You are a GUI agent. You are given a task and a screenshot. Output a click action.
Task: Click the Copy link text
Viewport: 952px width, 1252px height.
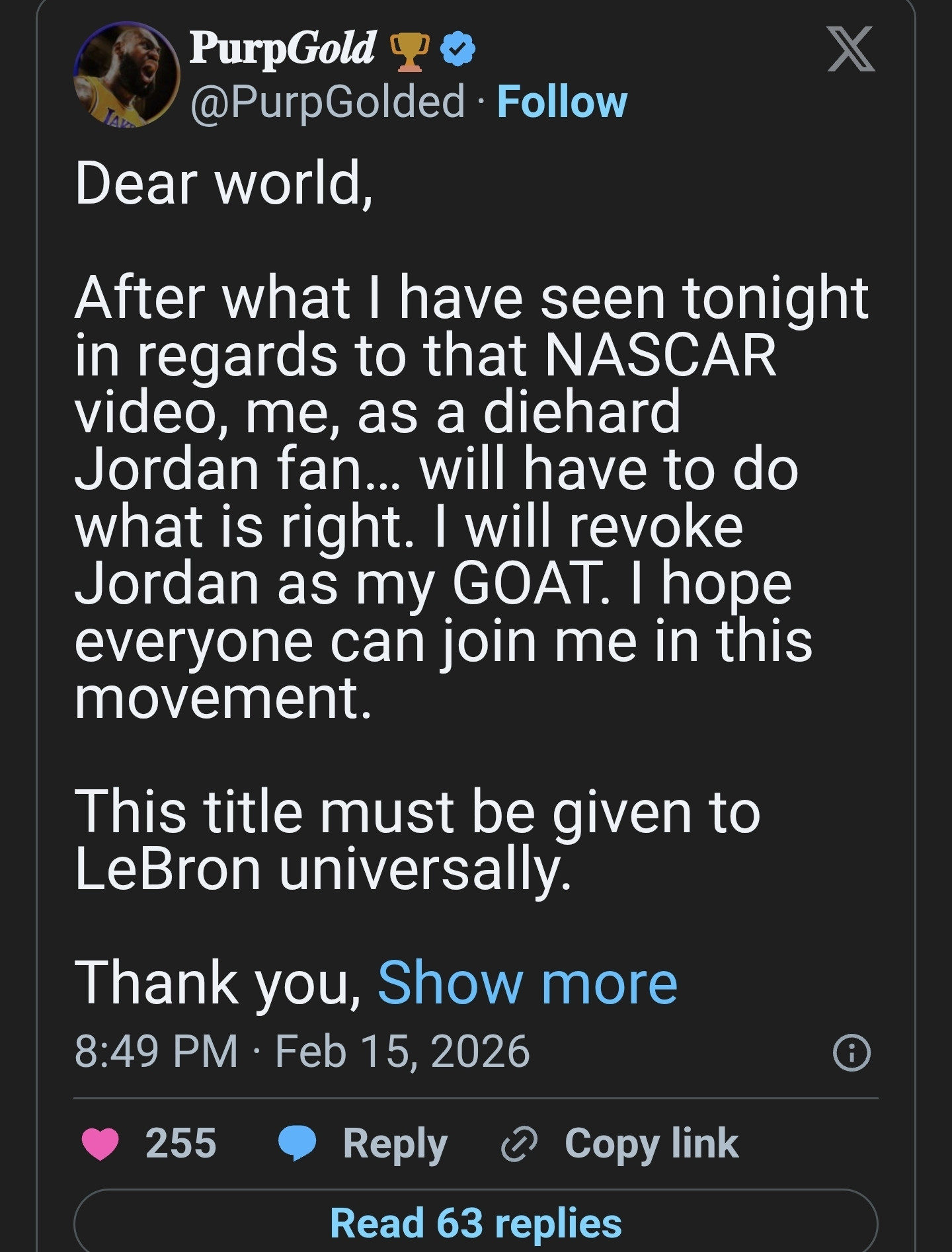point(651,1144)
